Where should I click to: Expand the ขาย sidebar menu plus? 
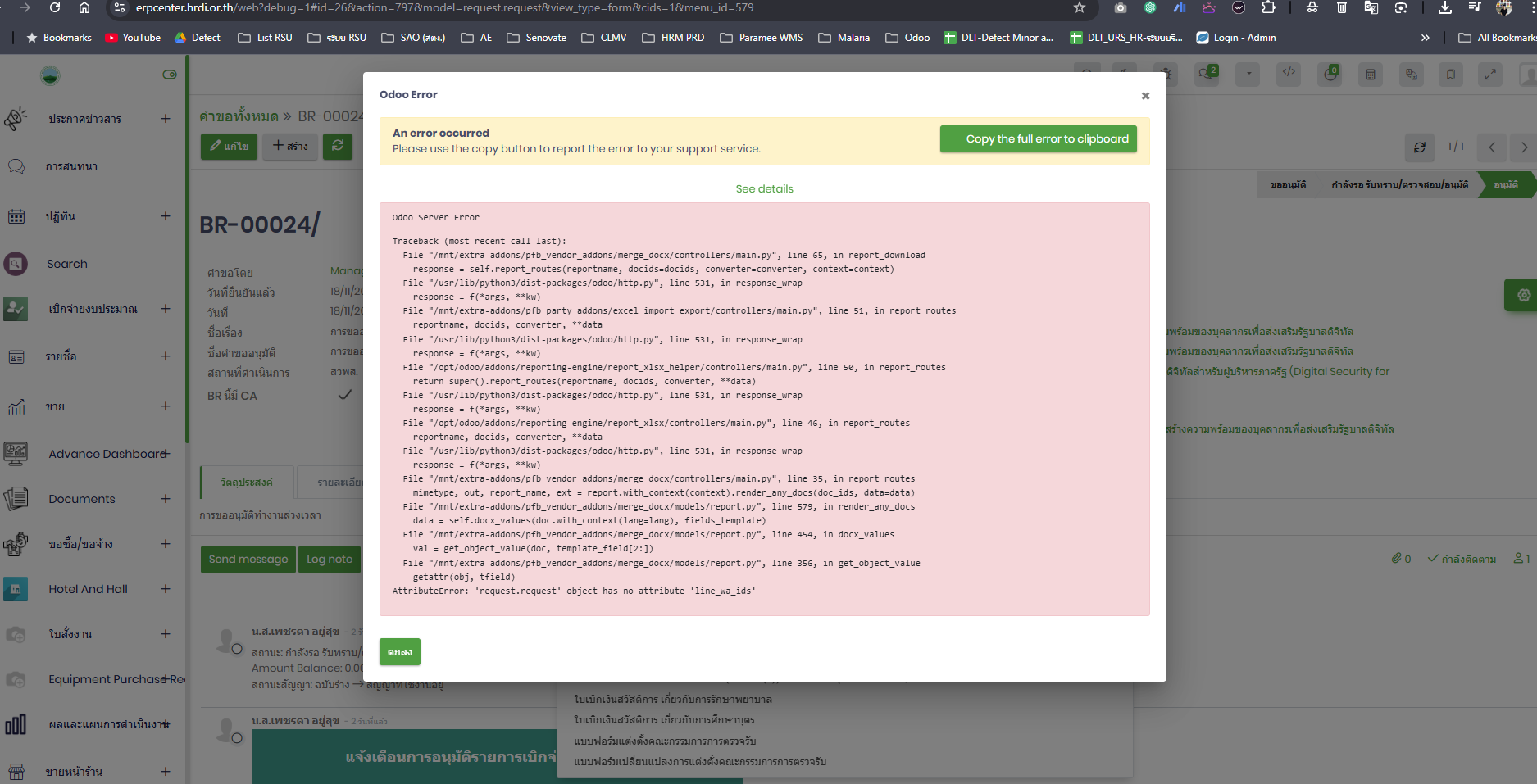coord(166,406)
